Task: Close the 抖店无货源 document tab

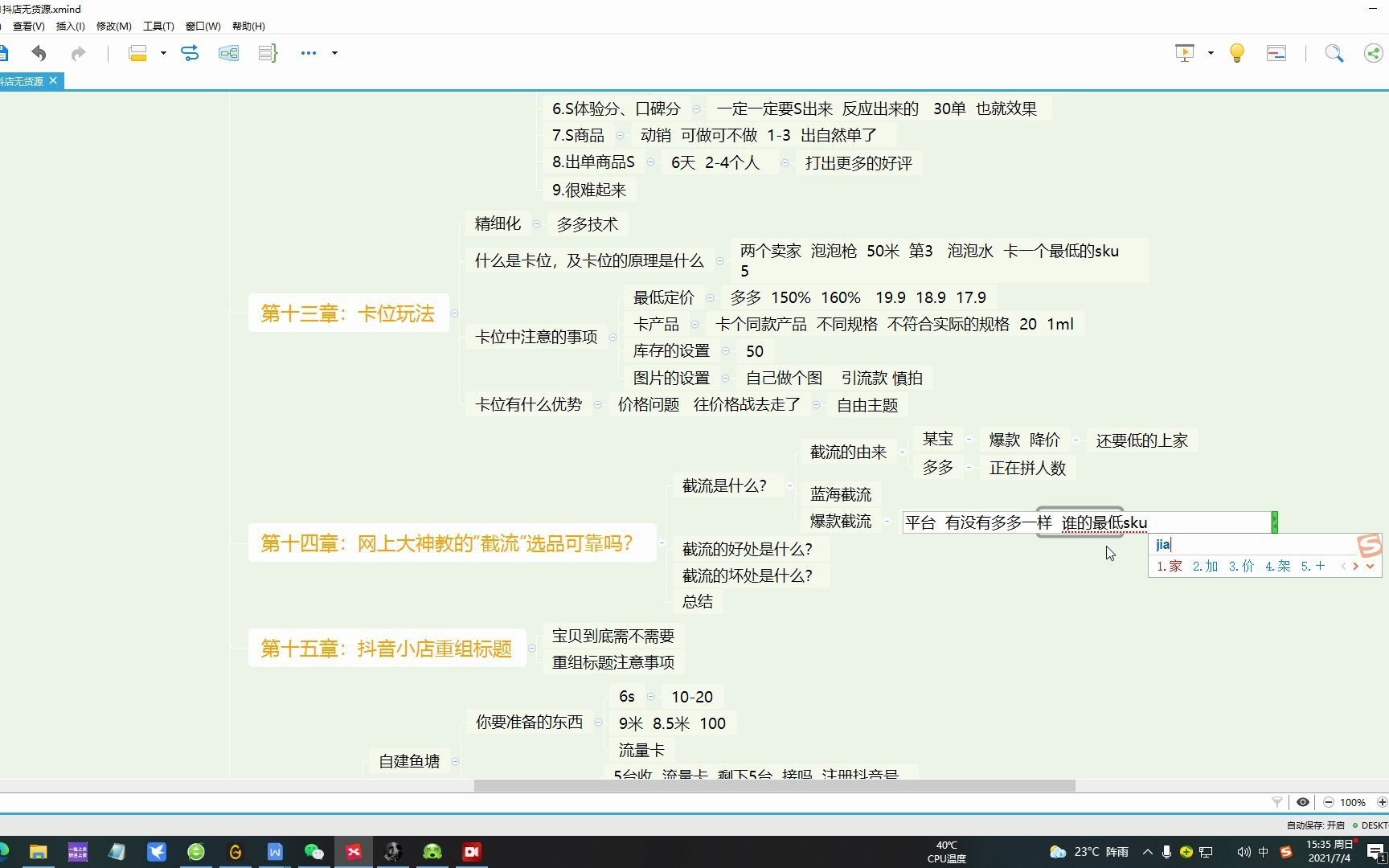Action: [53, 80]
